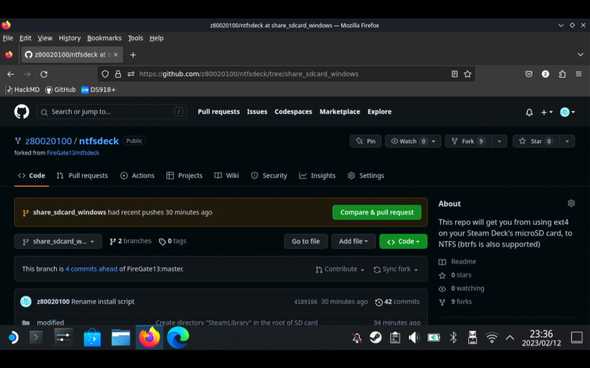Select the Security tab
This screenshot has height=368, width=590.
coord(269,176)
